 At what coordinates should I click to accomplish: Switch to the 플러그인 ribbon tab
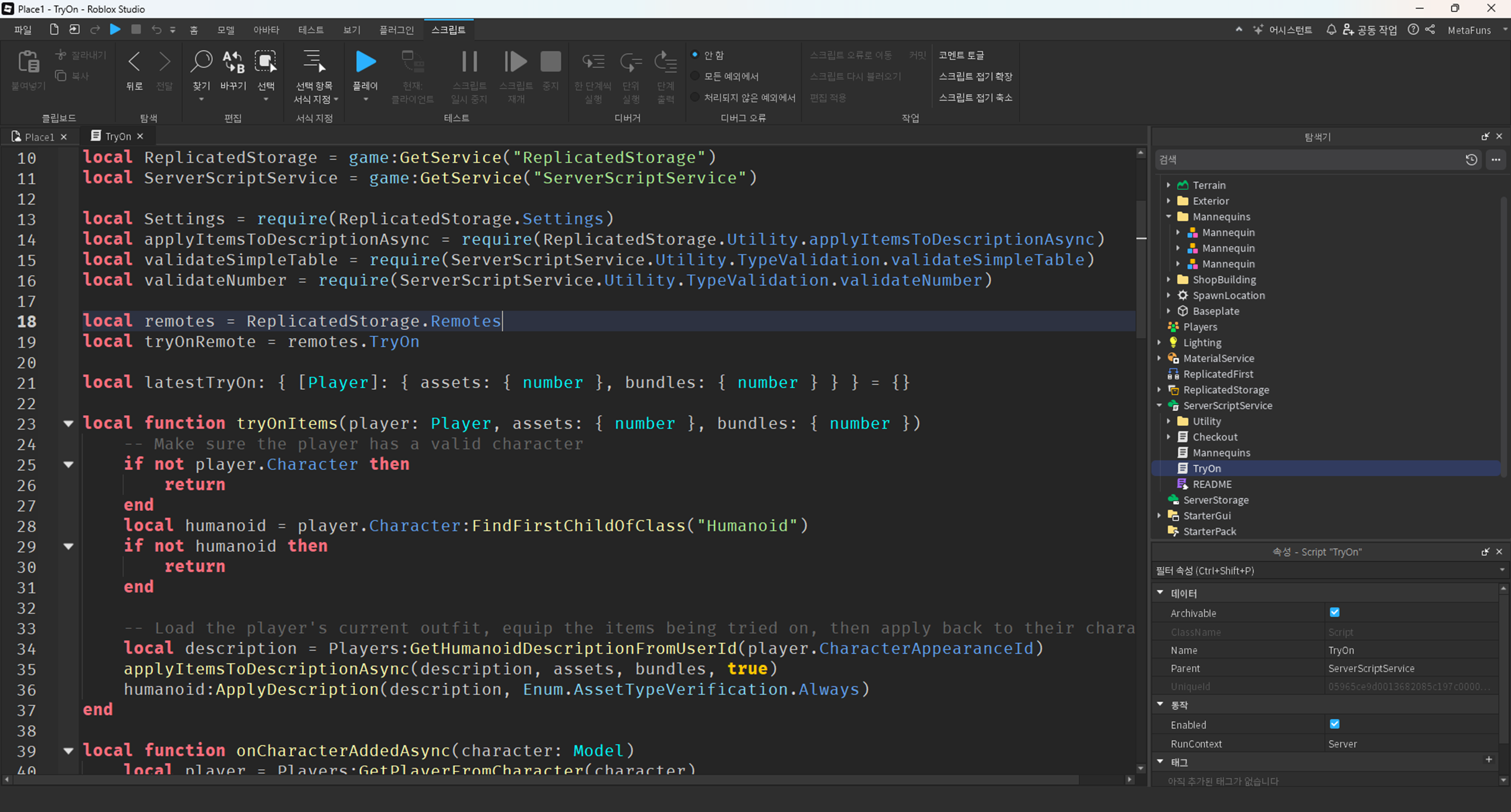click(396, 29)
